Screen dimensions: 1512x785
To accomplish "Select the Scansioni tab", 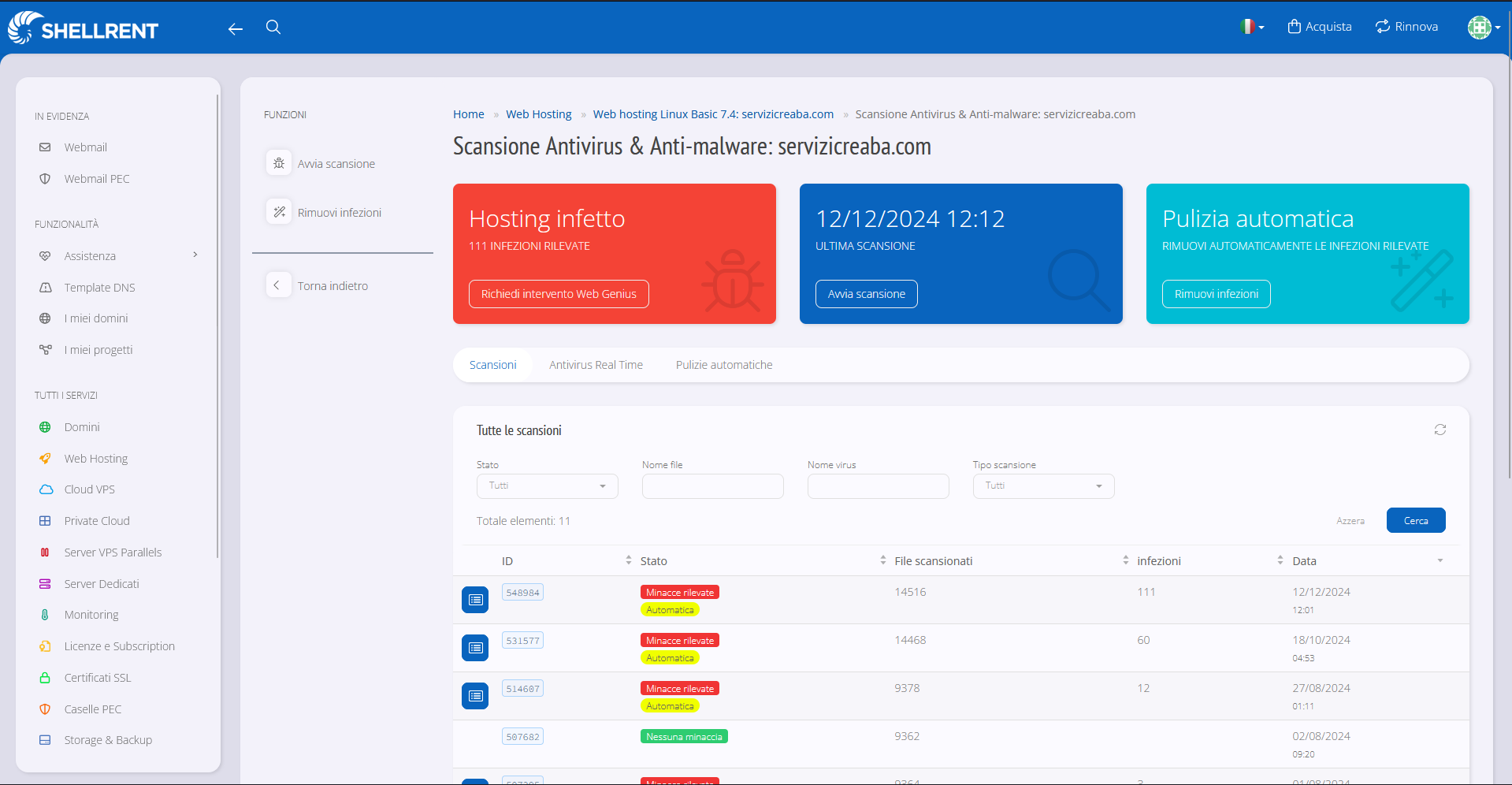I will pos(493,365).
